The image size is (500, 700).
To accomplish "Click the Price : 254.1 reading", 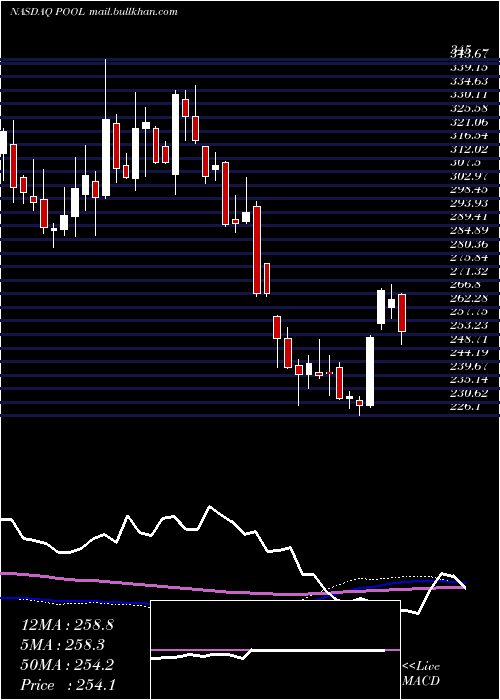I will [x=68, y=685].
